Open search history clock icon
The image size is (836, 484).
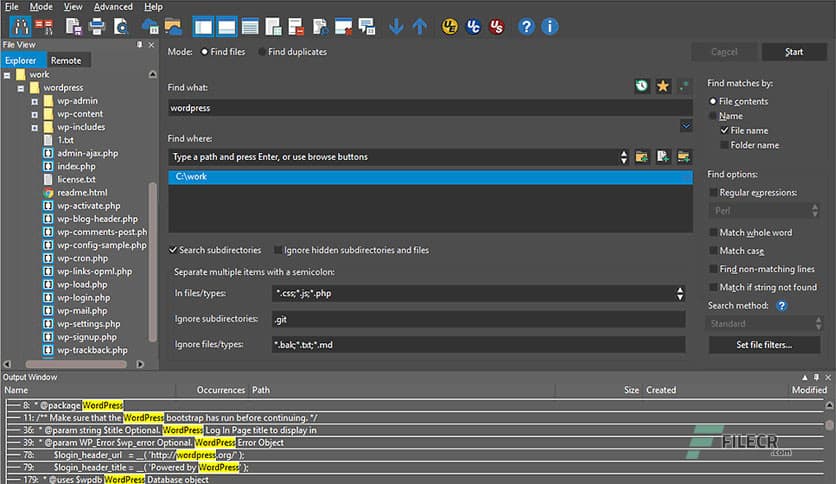[x=641, y=87]
